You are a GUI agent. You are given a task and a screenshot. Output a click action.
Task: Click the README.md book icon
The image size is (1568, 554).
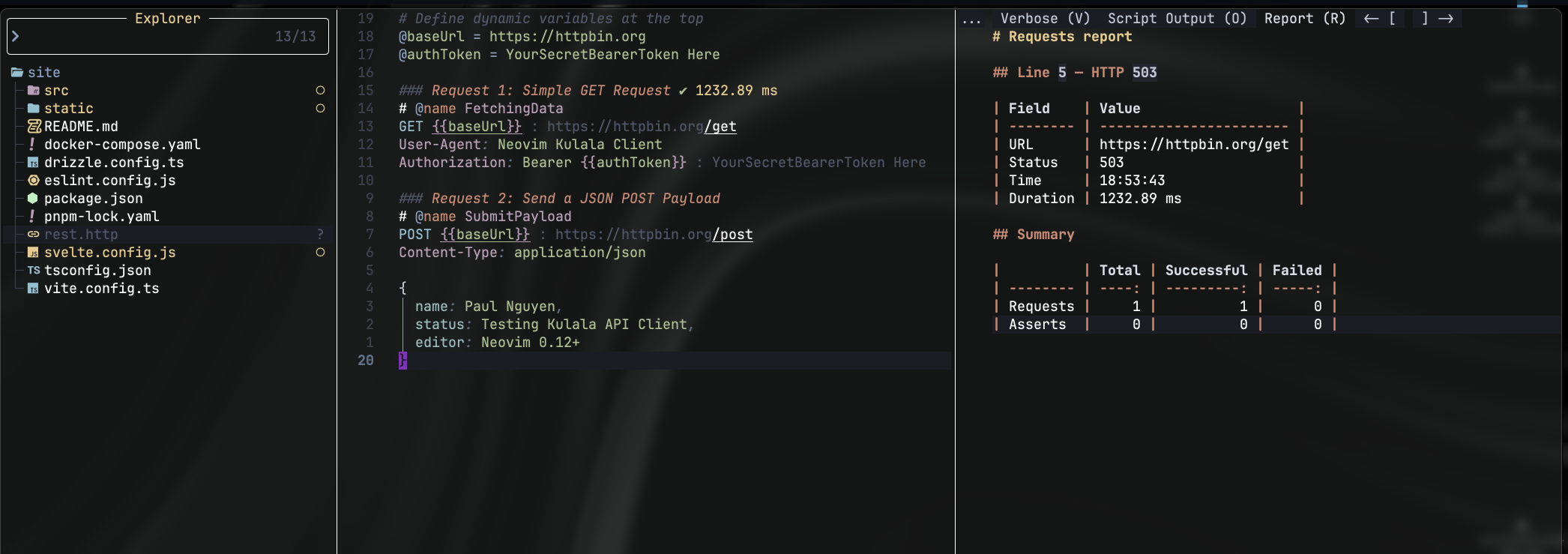click(x=34, y=127)
